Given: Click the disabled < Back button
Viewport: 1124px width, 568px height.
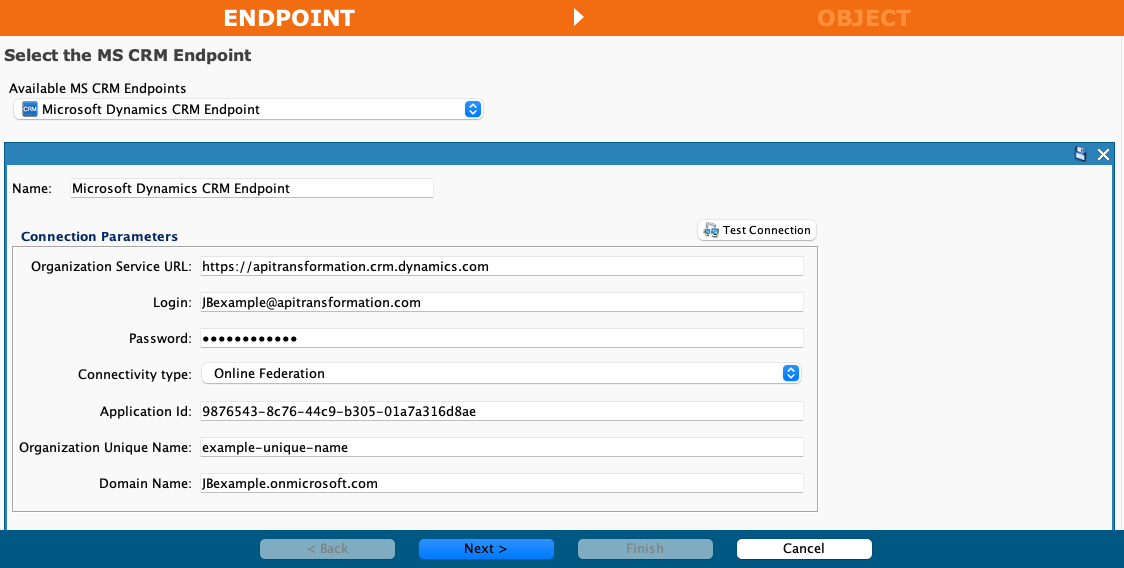Looking at the screenshot, I should [327, 548].
